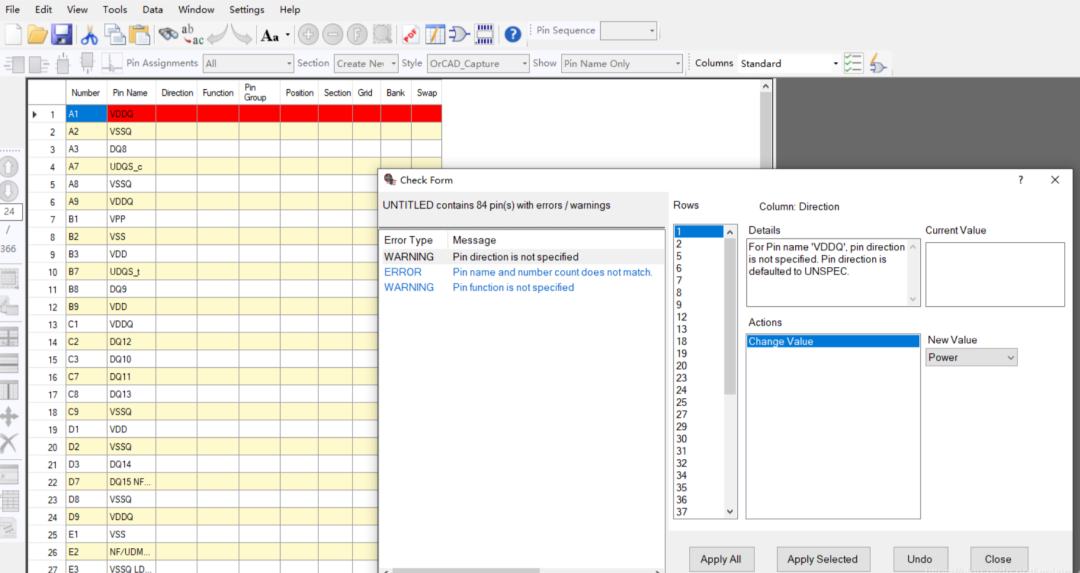Viewport: 1080px width, 573px height.
Task: Click the IC chip package icon
Action: [484, 34]
